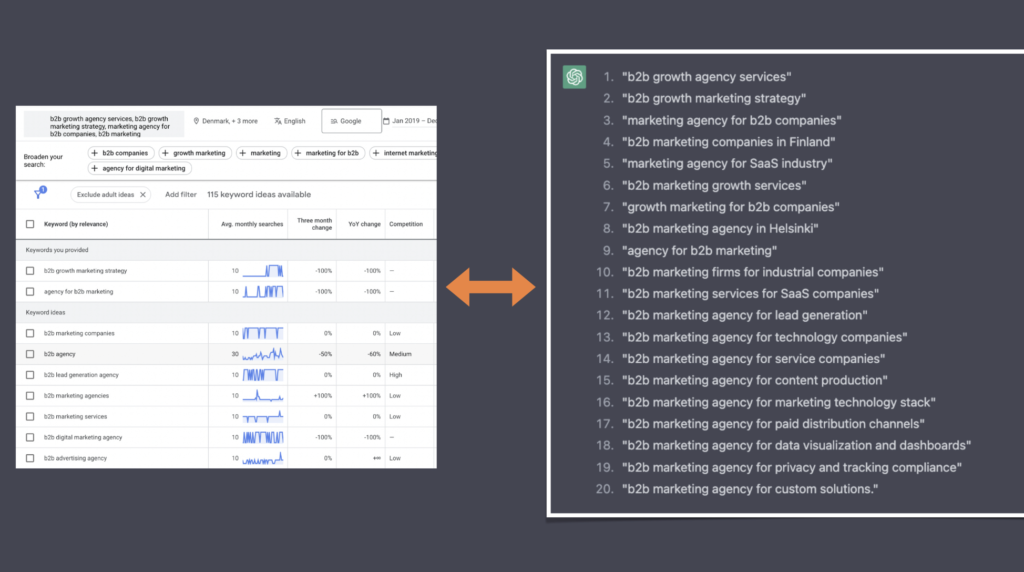This screenshot has width=1024, height=572.
Task: Add the marketing chip to broaden search
Action: coord(260,153)
